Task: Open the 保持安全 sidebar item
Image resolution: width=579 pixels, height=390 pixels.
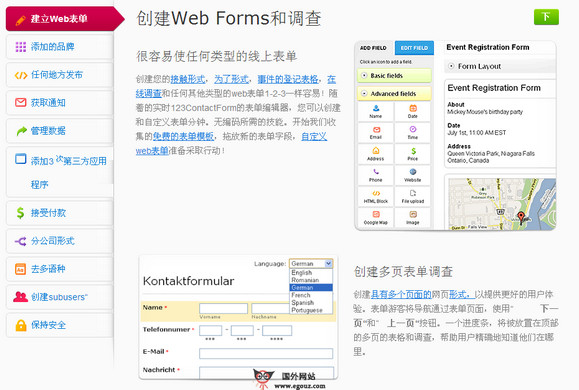Action: [60, 325]
